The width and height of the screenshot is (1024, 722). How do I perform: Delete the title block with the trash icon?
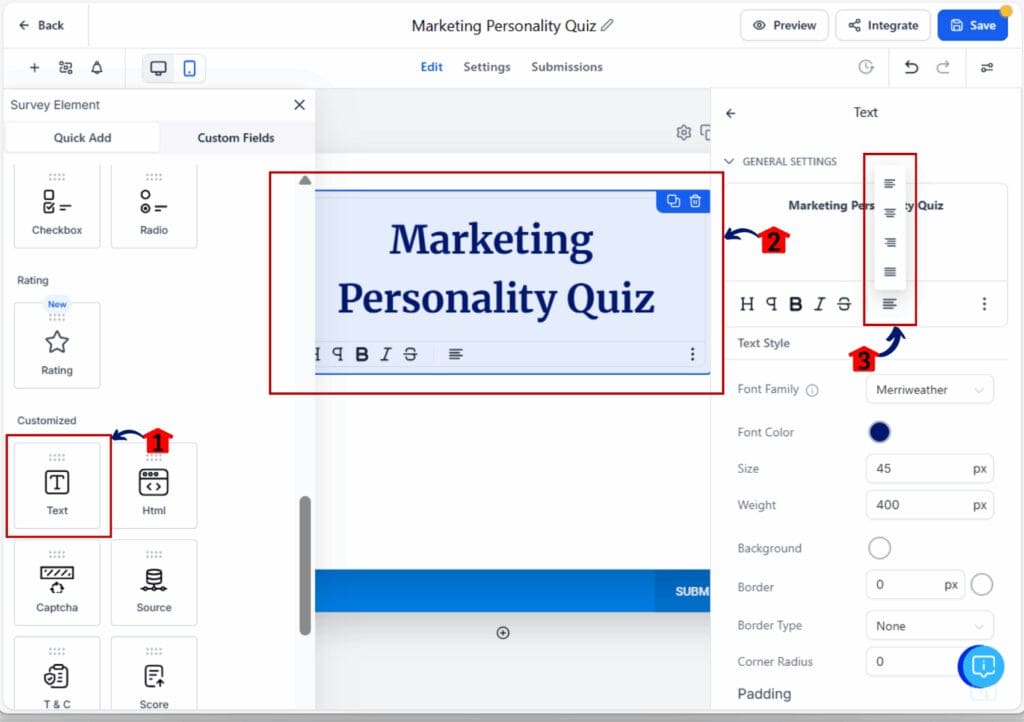pos(696,200)
